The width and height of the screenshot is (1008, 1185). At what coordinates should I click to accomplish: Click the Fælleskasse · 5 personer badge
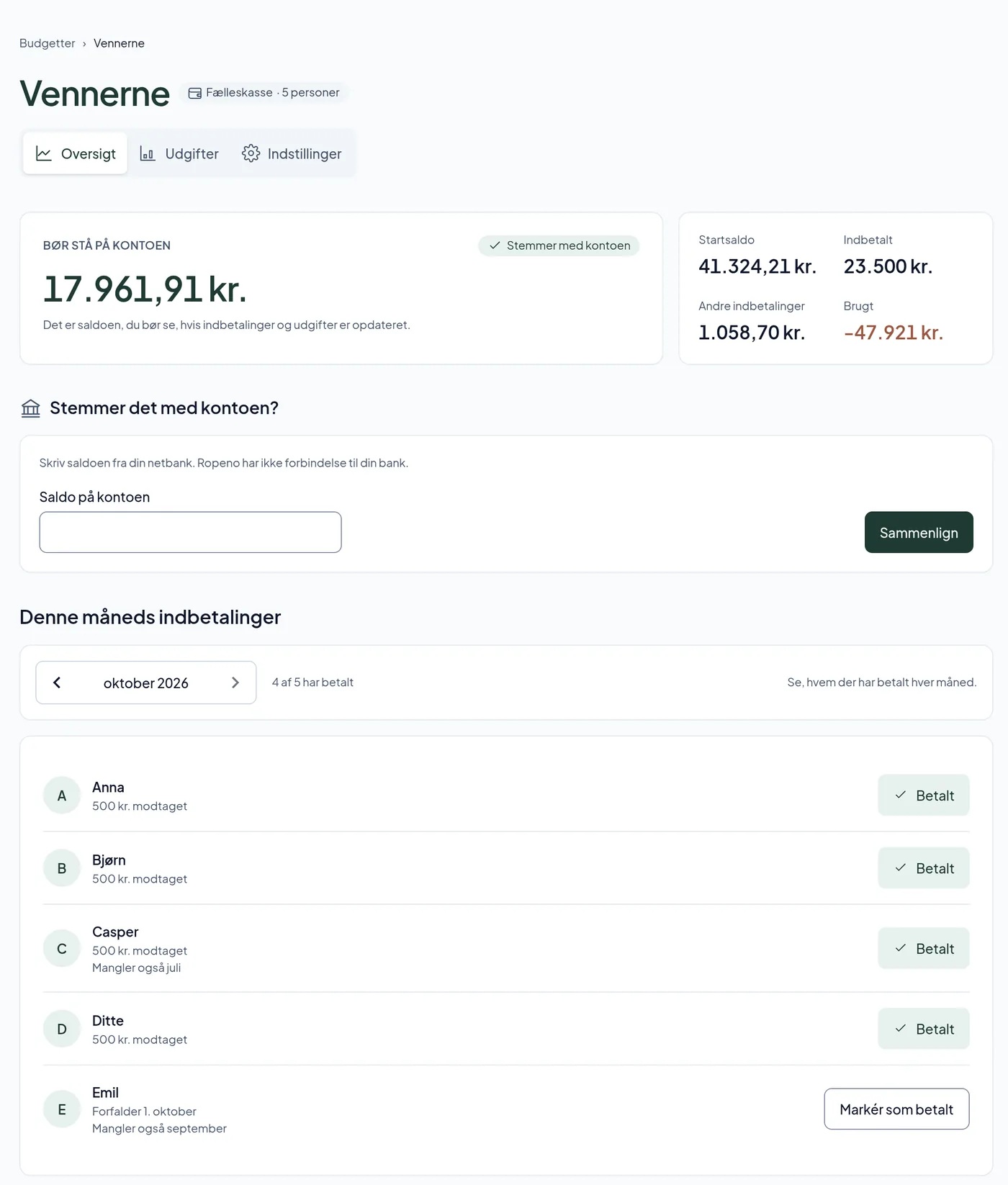pos(264,93)
